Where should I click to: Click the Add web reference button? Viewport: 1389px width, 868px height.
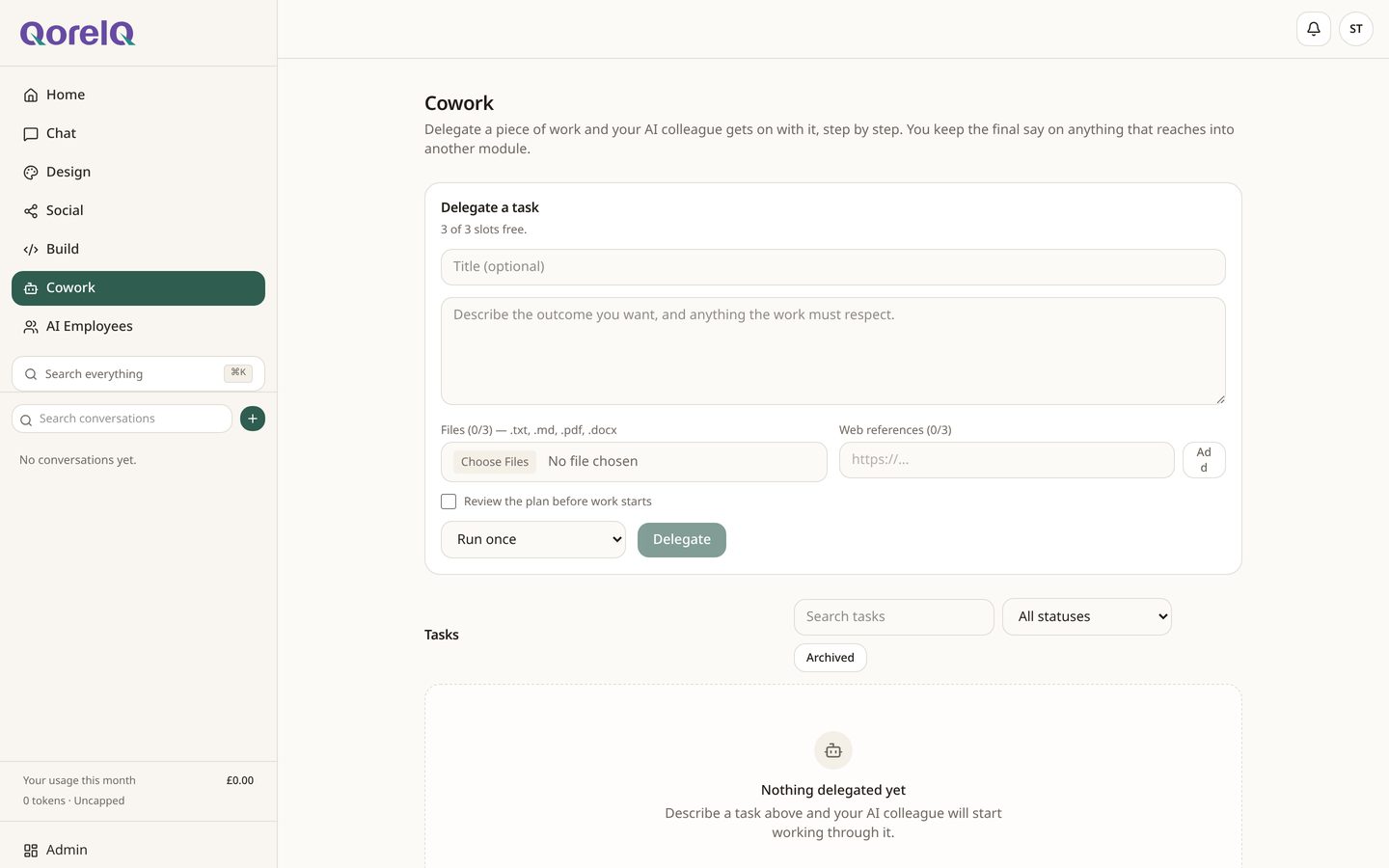pos(1204,460)
